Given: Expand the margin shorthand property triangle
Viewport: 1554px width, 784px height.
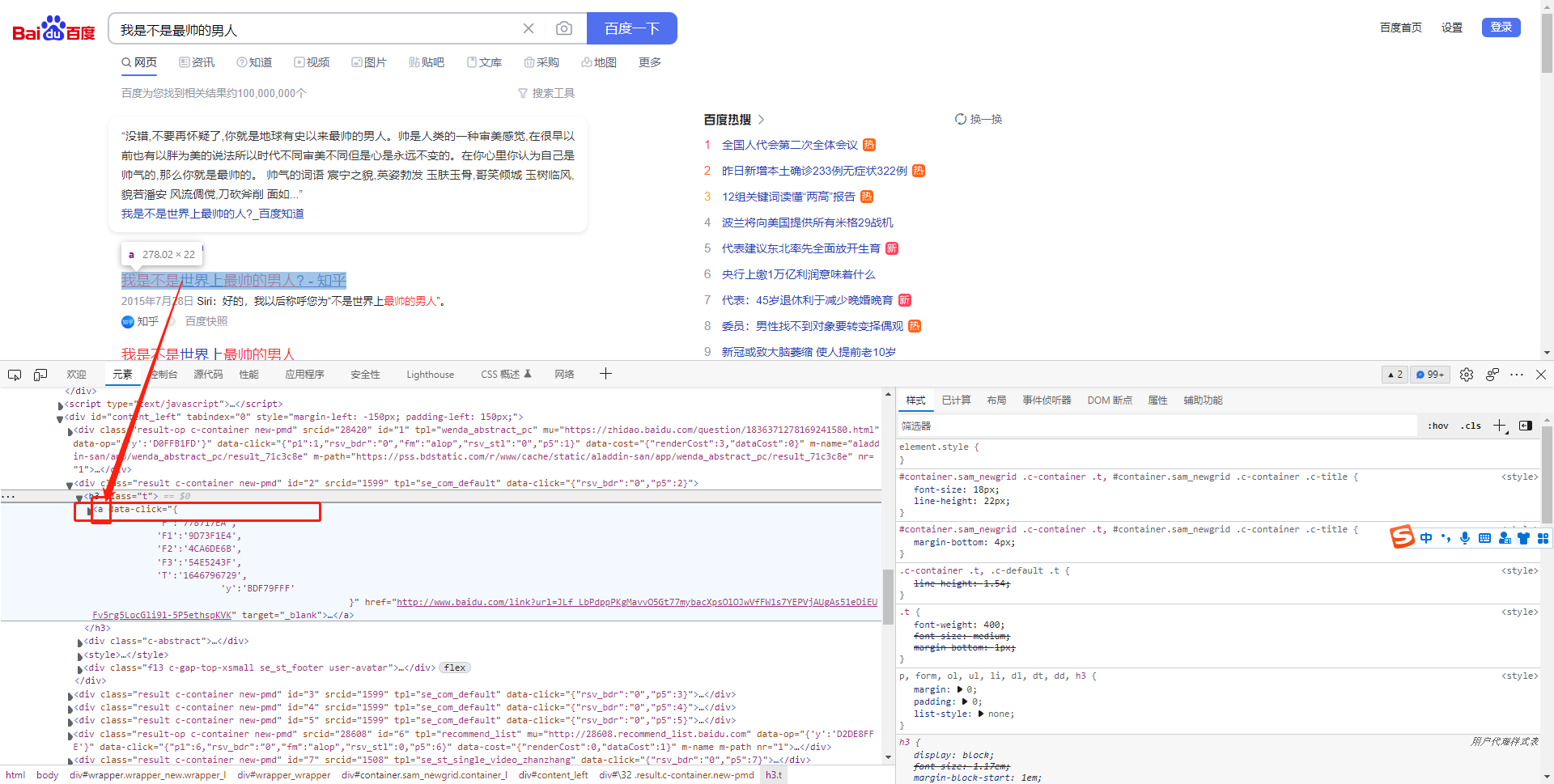Looking at the screenshot, I should pyautogui.click(x=960, y=689).
